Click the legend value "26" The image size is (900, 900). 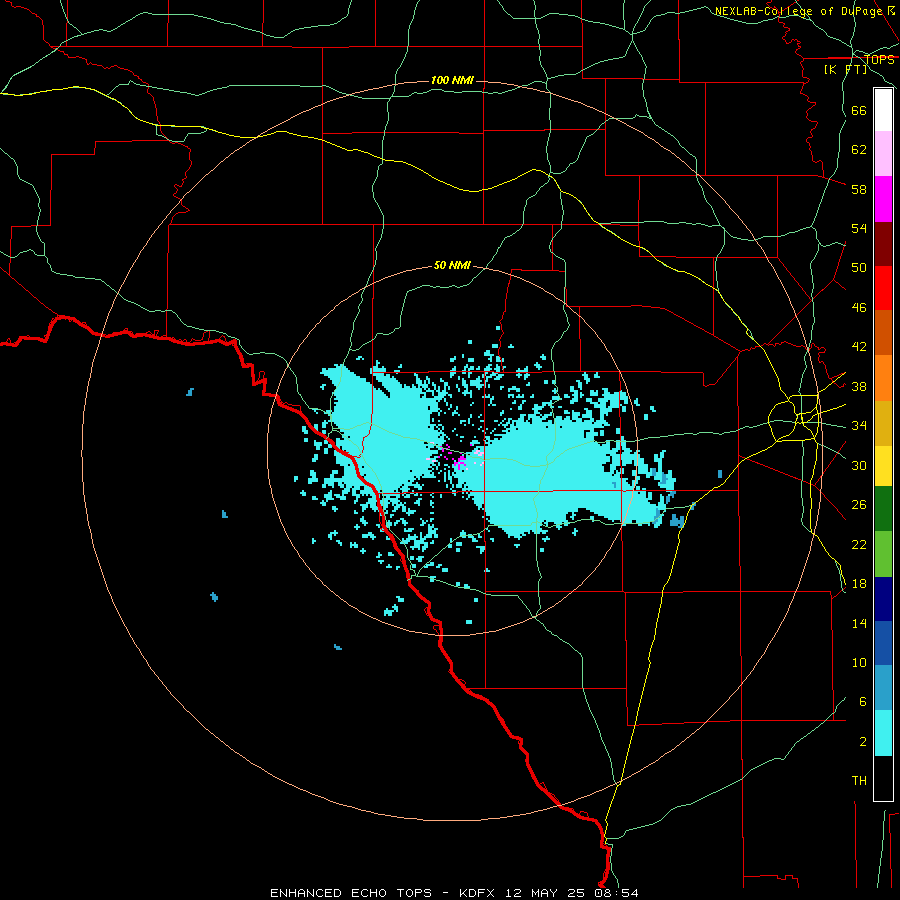(x=859, y=505)
